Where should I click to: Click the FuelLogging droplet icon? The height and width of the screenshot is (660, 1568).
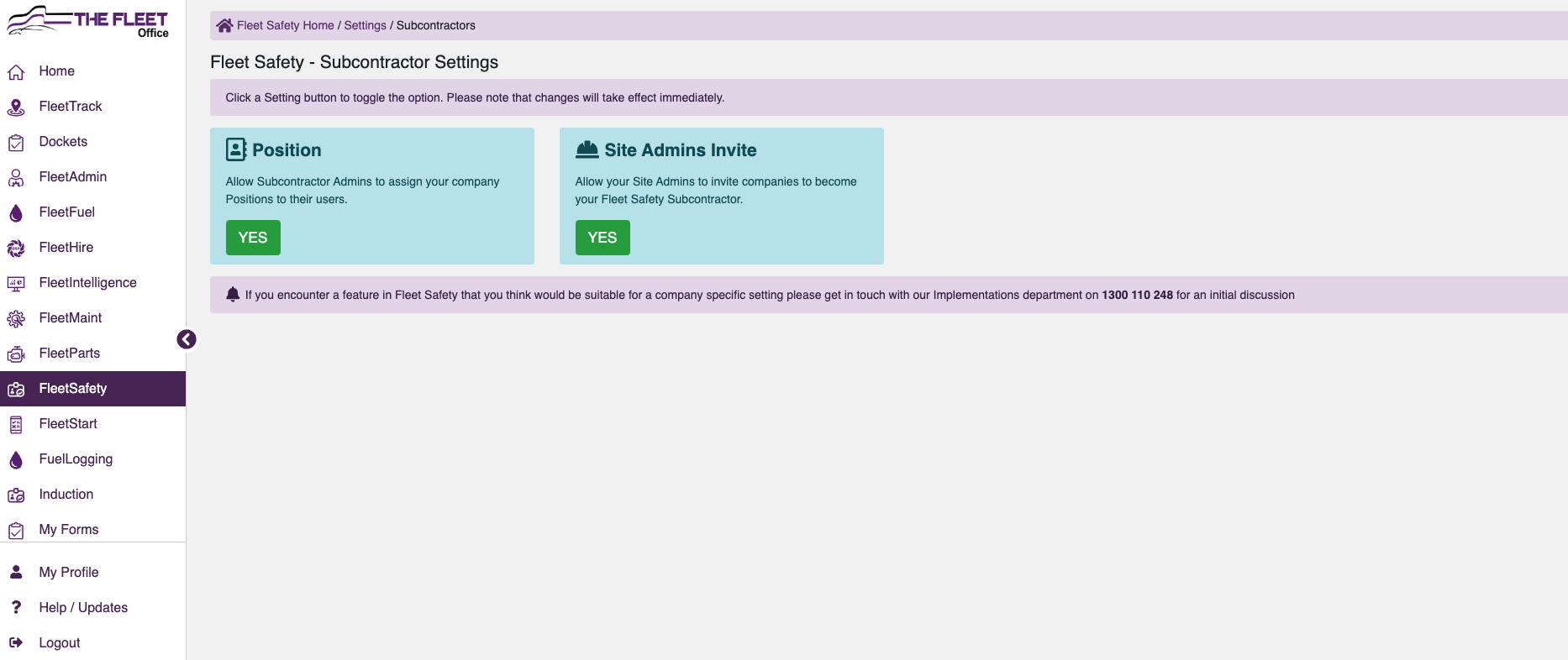16,460
